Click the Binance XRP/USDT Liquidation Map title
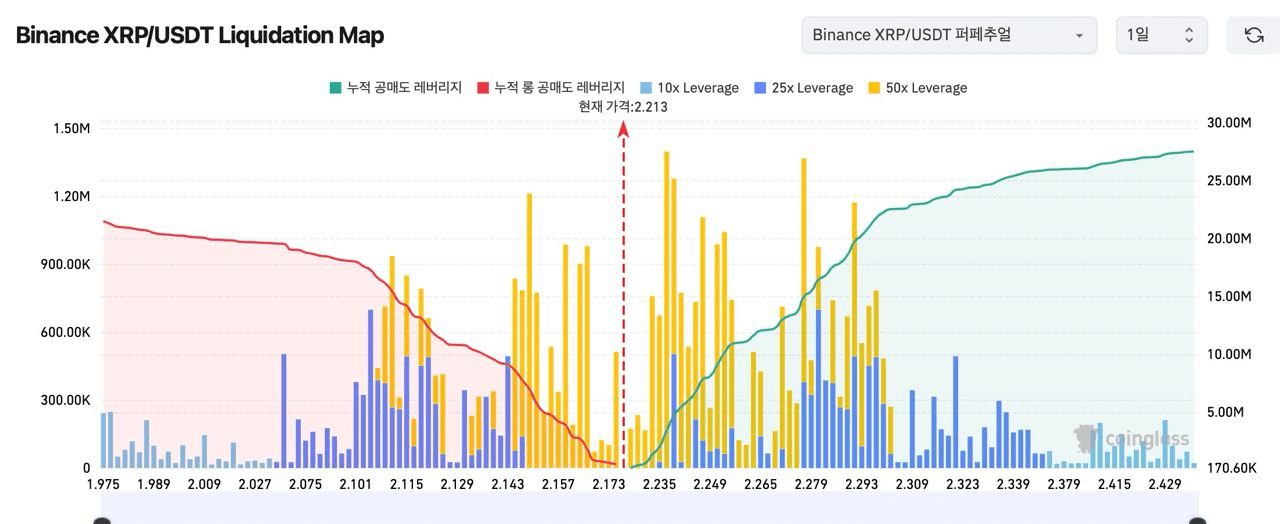The height and width of the screenshot is (524, 1280). 200,35
